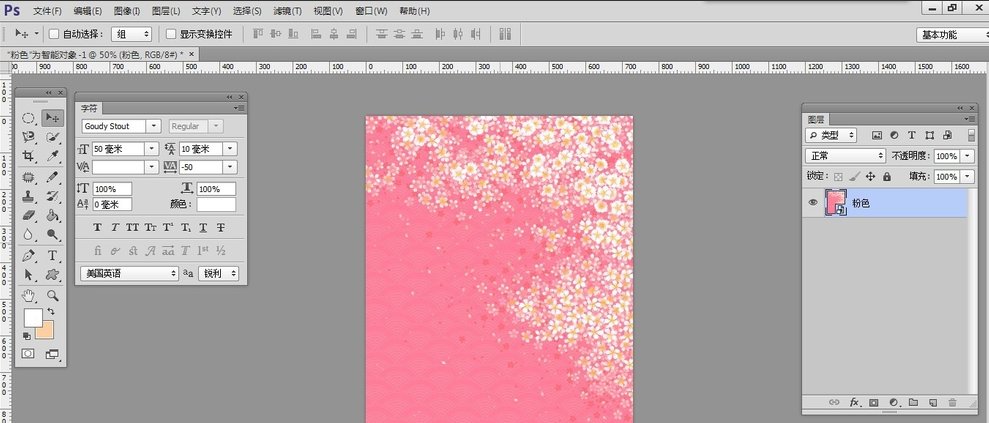Change screen mode from the toolbox
Viewport: 989px width, 423px height.
52,354
